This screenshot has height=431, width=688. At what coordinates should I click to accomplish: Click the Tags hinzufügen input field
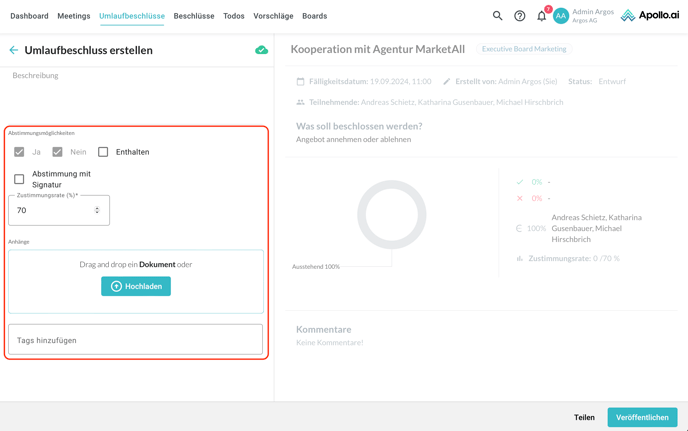tap(136, 340)
